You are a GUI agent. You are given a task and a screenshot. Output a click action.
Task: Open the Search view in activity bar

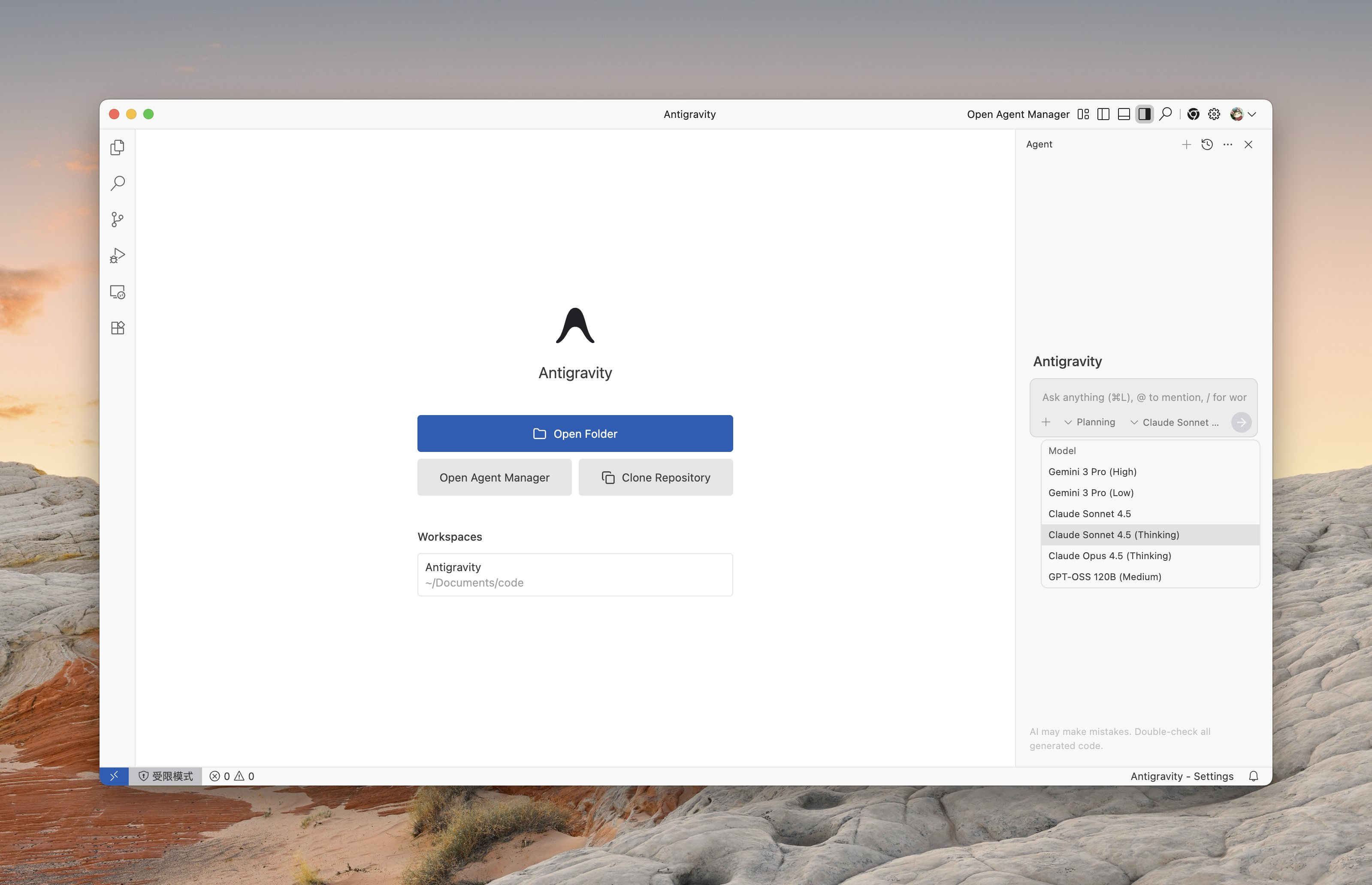point(117,184)
